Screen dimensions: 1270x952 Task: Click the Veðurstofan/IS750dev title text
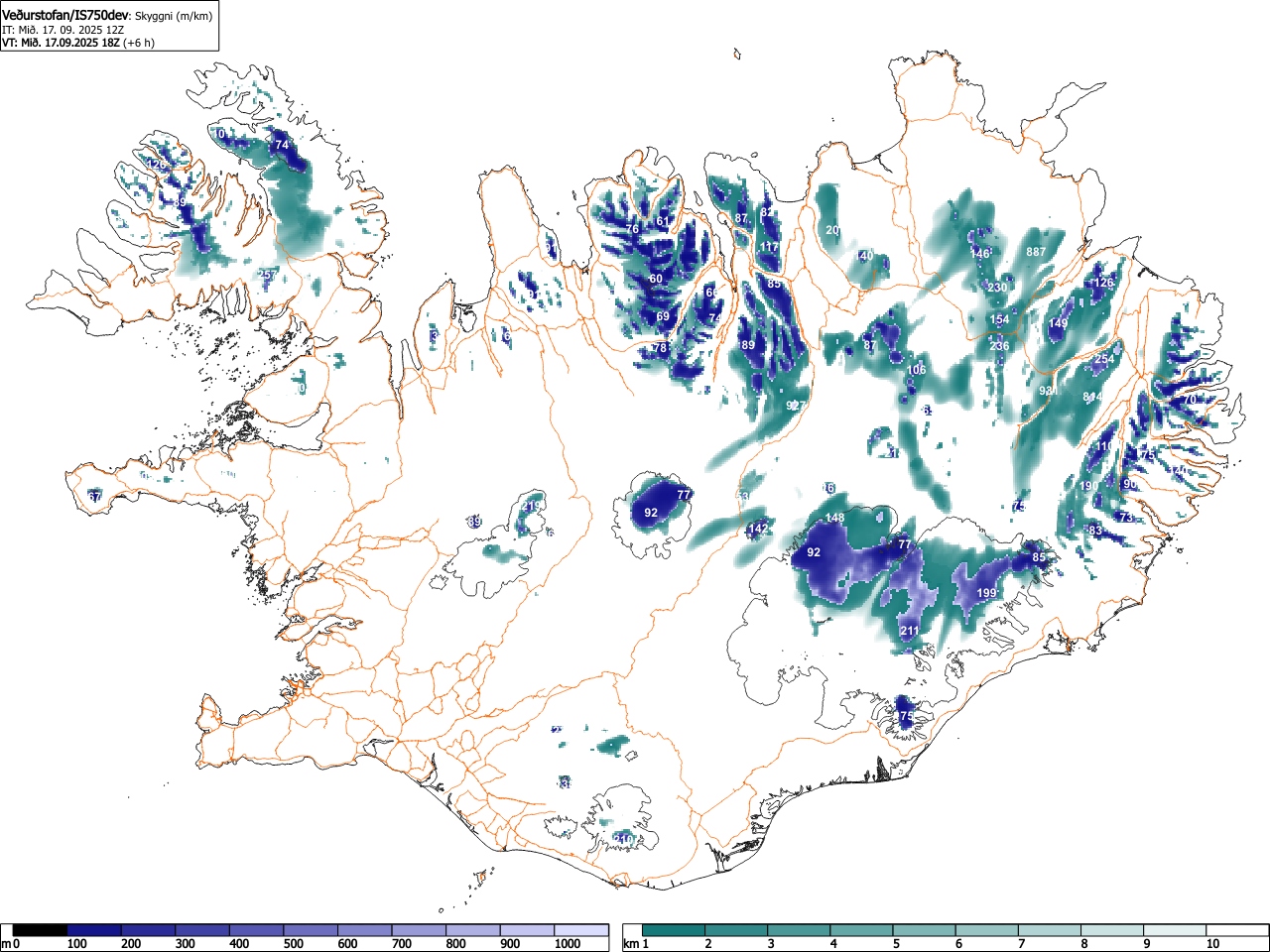[65, 15]
